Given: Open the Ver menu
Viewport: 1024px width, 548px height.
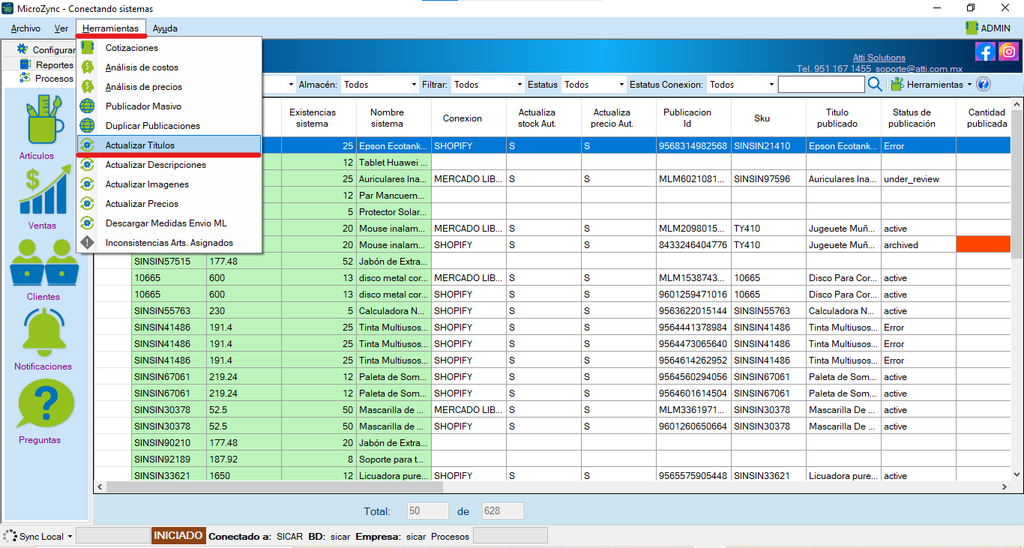Looking at the screenshot, I should click(x=61, y=28).
